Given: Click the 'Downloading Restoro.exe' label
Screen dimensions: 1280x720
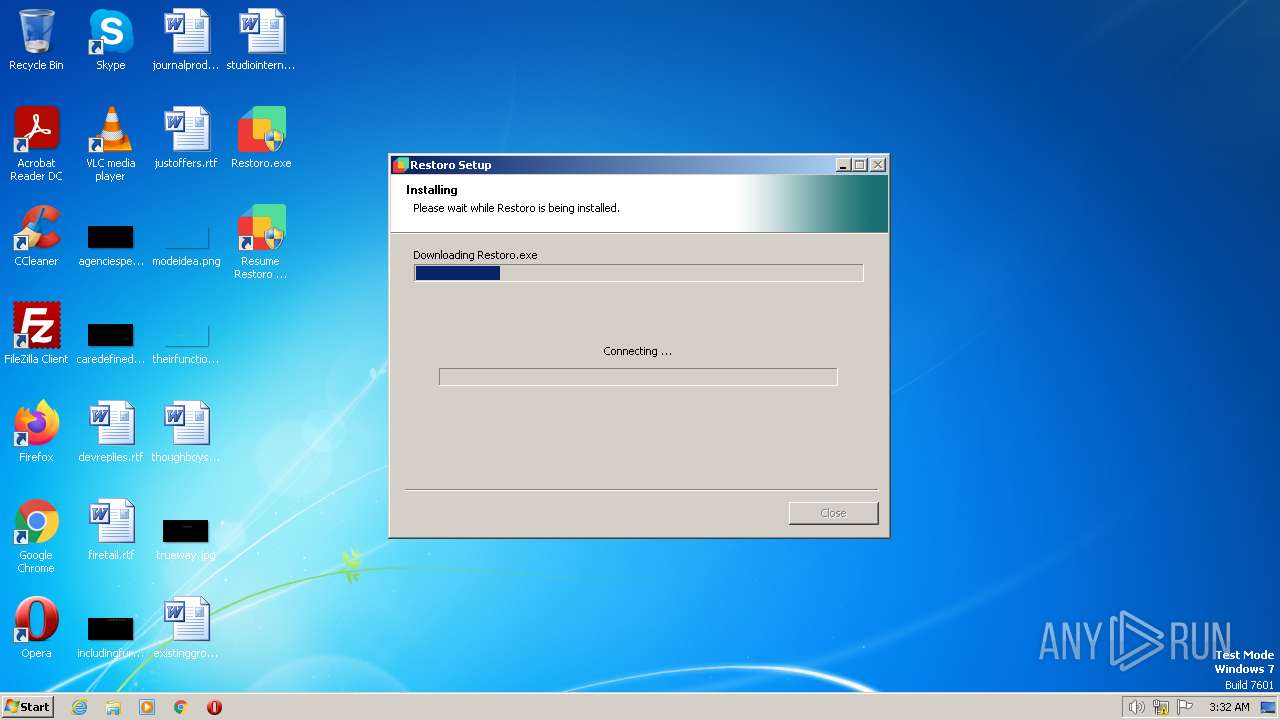Looking at the screenshot, I should [x=475, y=255].
